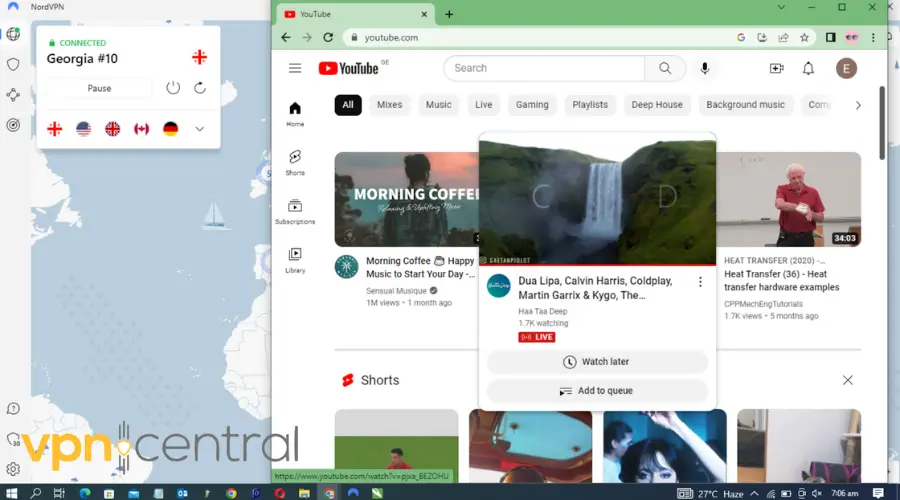Dismiss the Shorts shelf with X
900x500 pixels.
coord(848,380)
